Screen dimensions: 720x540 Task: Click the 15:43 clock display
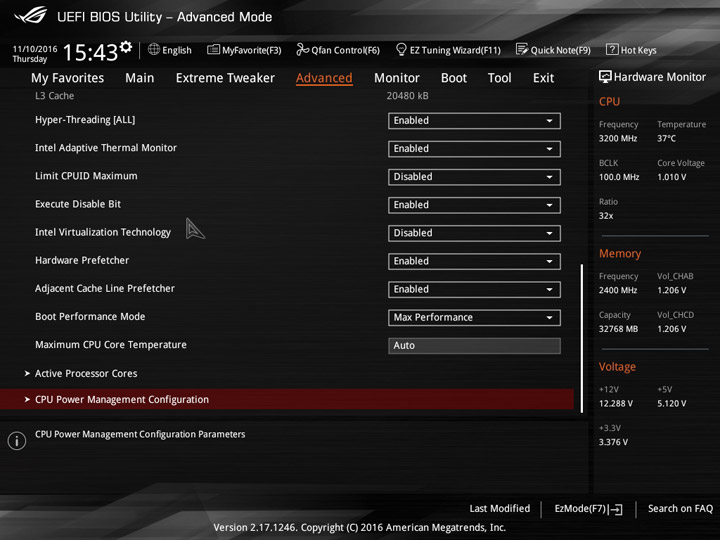pos(90,52)
